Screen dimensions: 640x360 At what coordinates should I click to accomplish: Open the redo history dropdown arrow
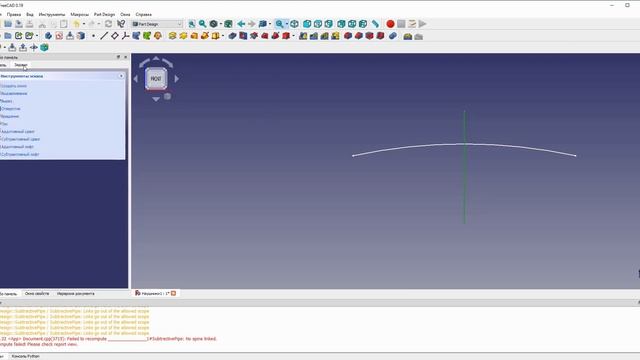pyautogui.click(x=99, y=24)
